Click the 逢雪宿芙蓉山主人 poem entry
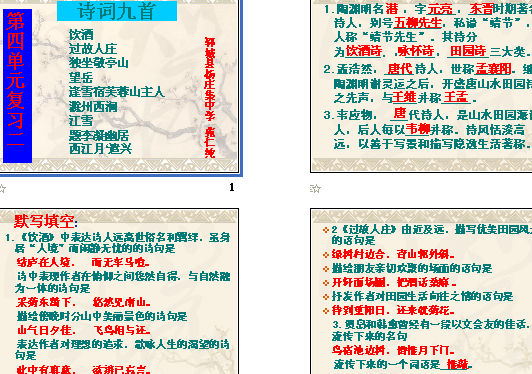532x374 pixels. pyautogui.click(x=117, y=92)
